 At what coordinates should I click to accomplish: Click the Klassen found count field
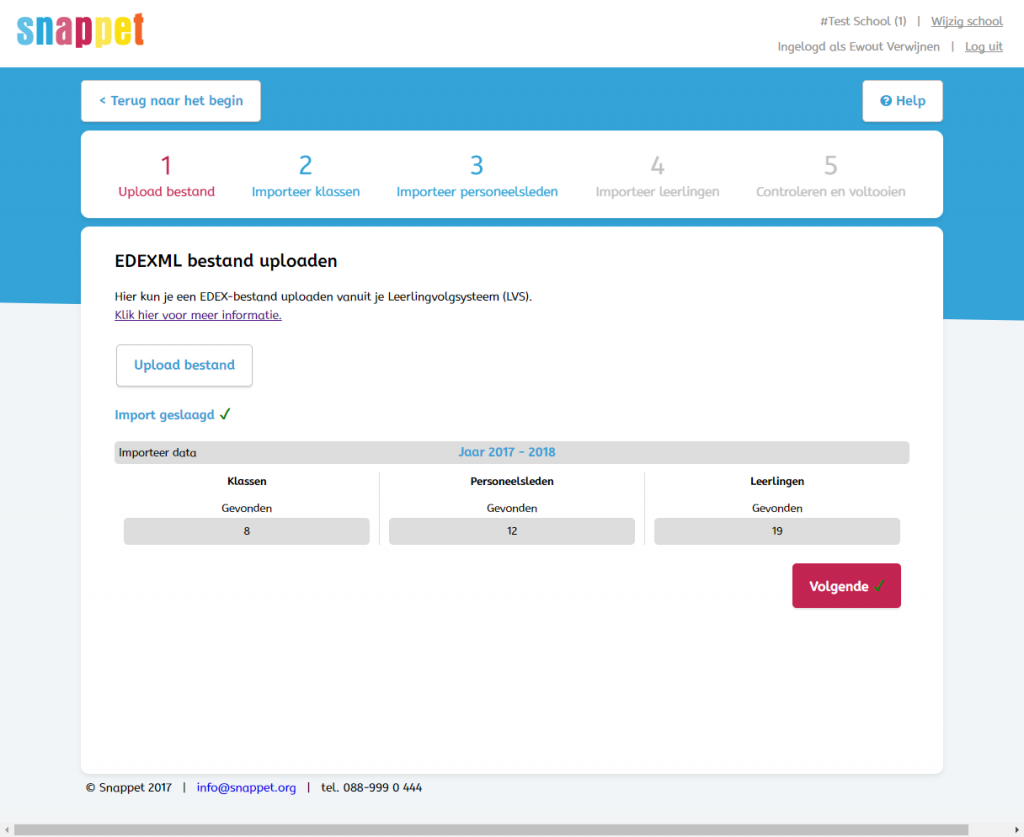(x=246, y=531)
